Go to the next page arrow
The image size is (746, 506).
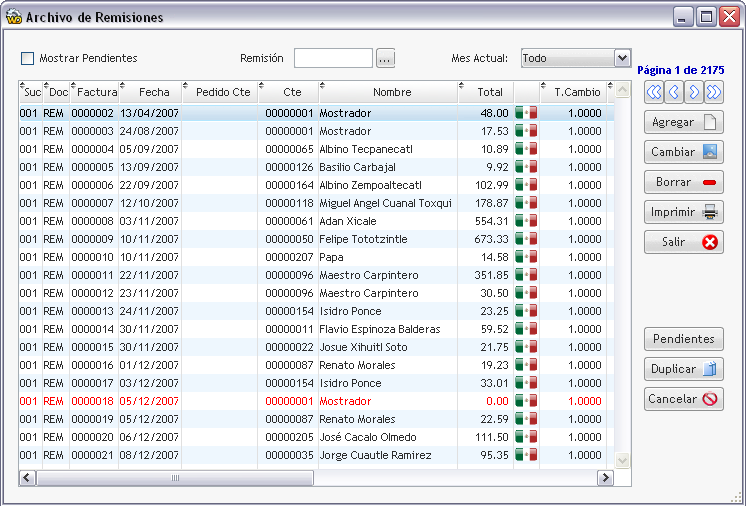pos(694,92)
